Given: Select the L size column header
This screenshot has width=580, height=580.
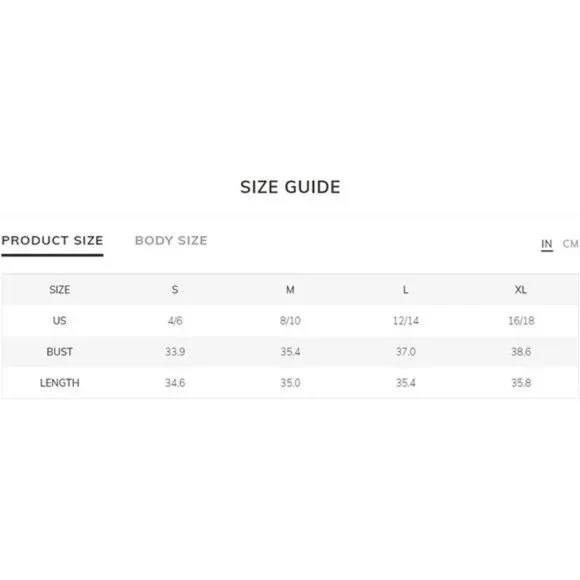Looking at the screenshot, I should click(406, 290).
